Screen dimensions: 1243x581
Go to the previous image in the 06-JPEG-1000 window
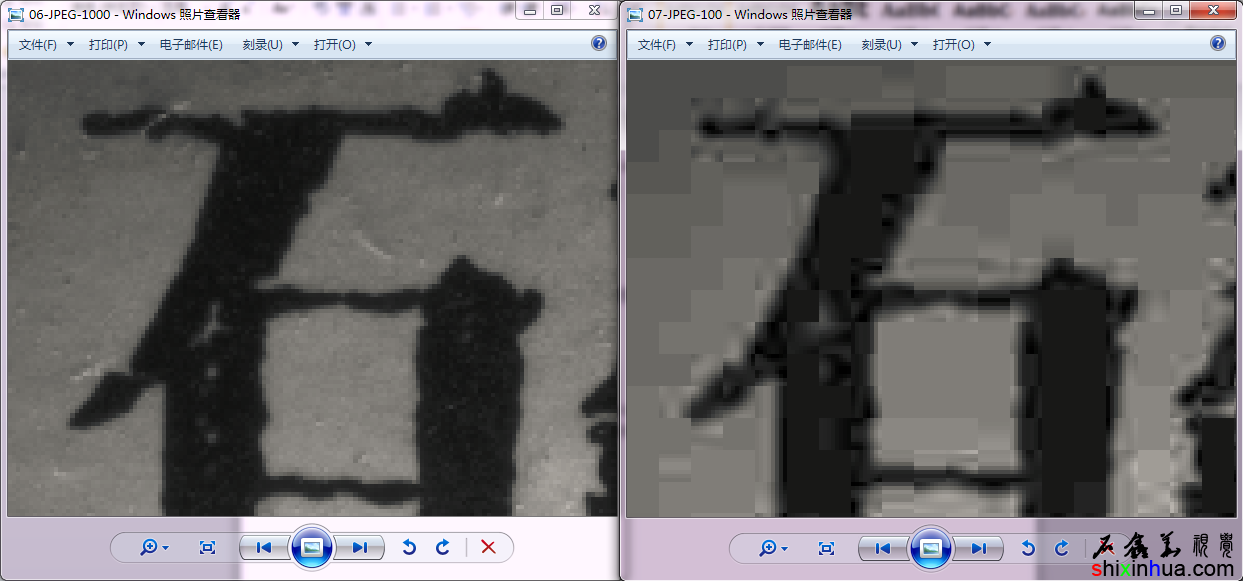click(264, 547)
